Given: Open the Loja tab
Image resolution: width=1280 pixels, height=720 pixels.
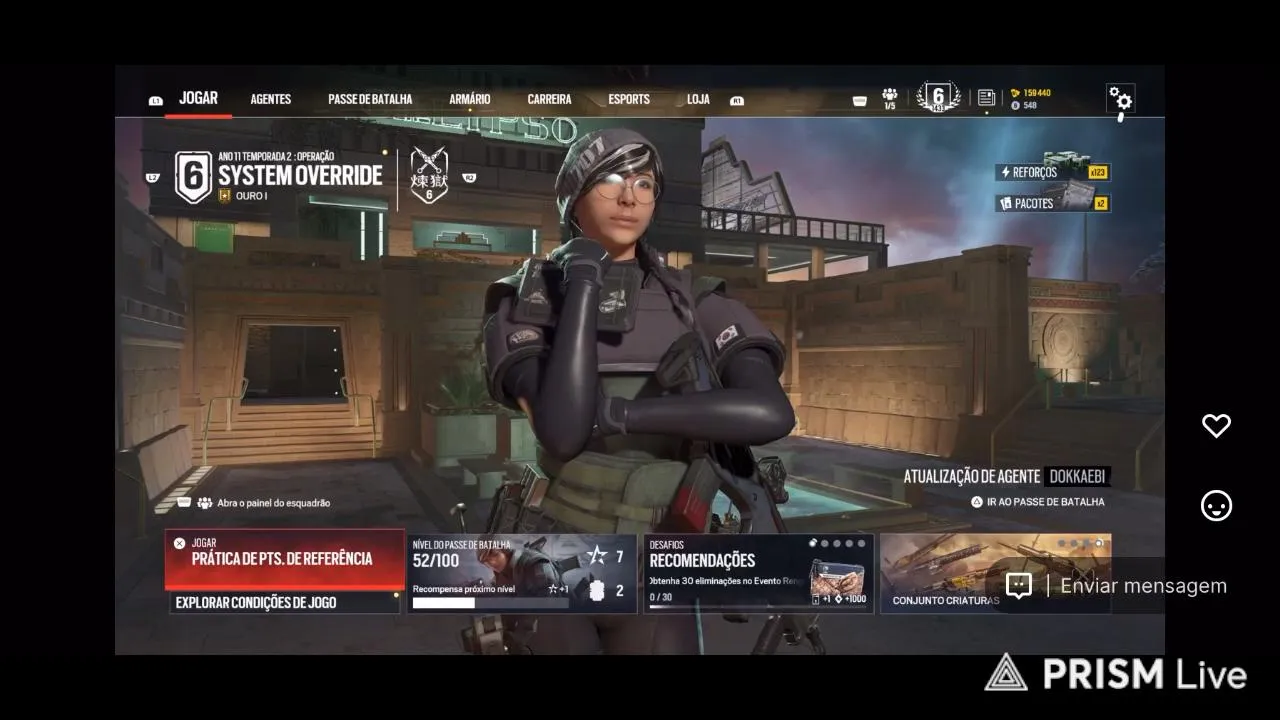Looking at the screenshot, I should click(x=698, y=99).
